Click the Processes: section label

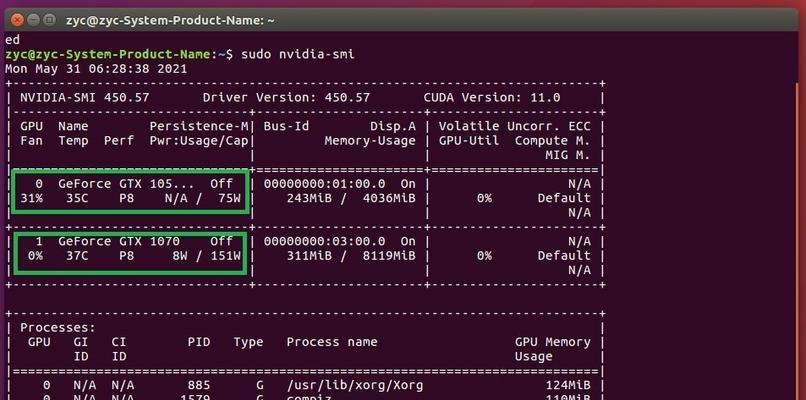[x=58, y=328]
